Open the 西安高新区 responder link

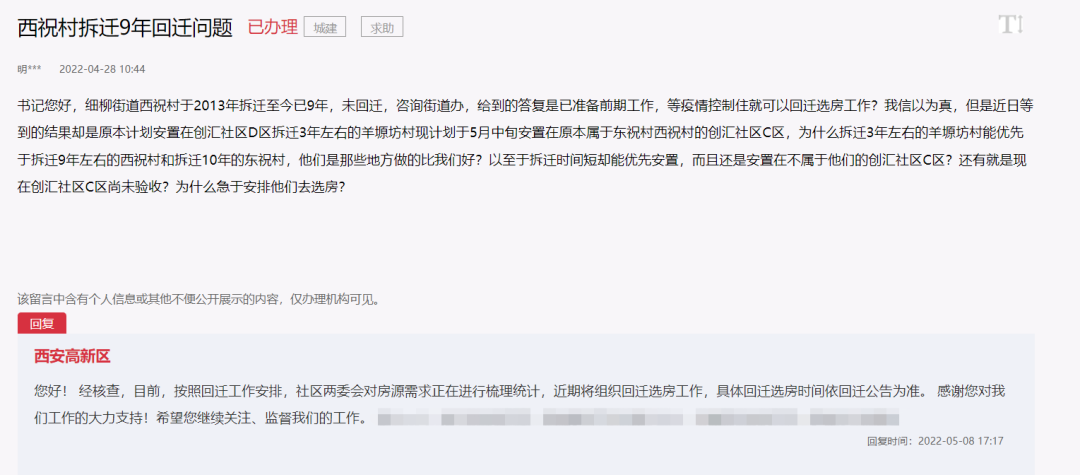click(72, 357)
